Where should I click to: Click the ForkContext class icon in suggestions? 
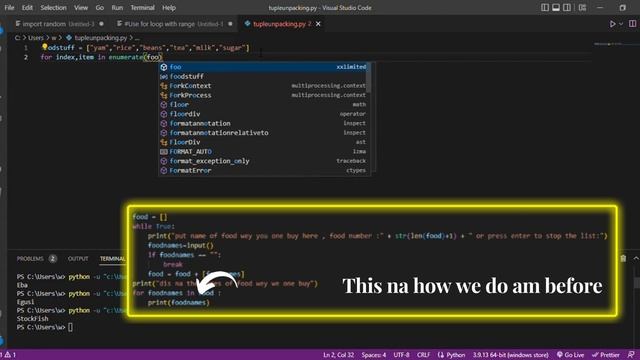point(164,86)
